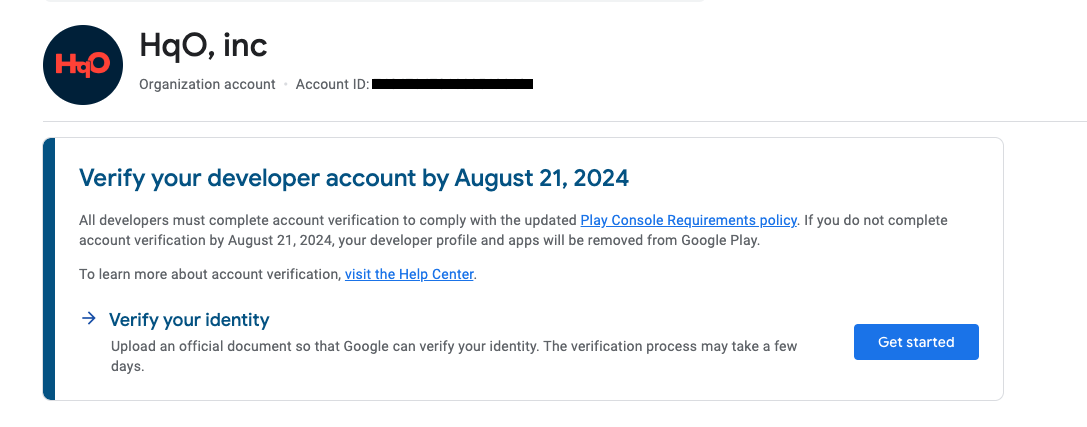The height and width of the screenshot is (427, 1087).
Task: Open the Play Console Requirements policy link
Action: (688, 220)
